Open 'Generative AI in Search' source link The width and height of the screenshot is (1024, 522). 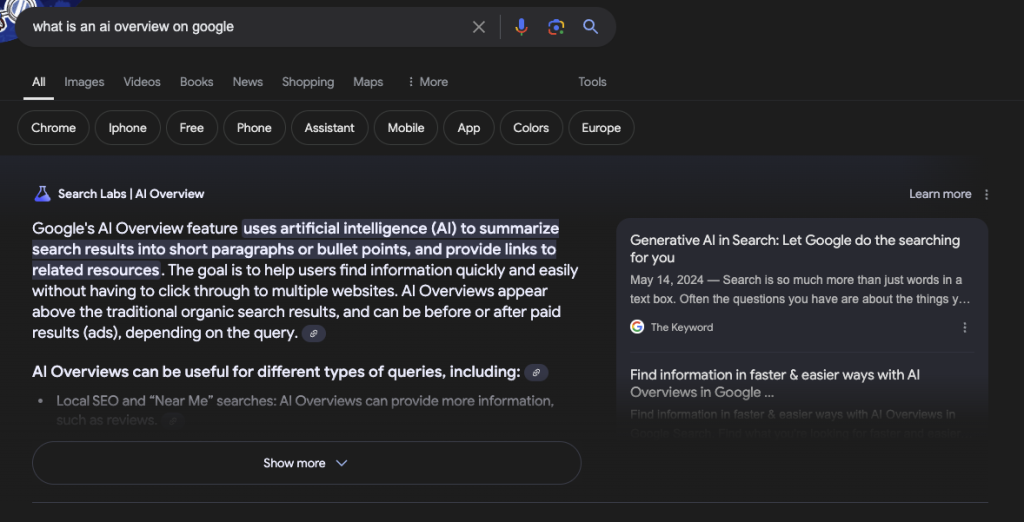tap(795, 249)
